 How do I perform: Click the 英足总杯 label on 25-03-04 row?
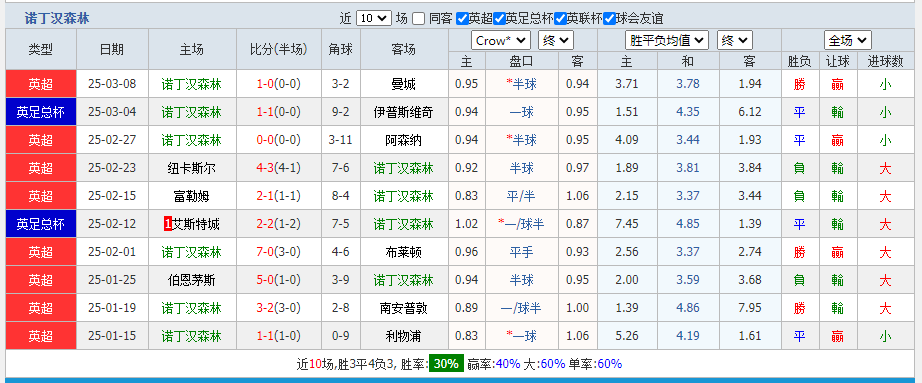tap(41, 112)
